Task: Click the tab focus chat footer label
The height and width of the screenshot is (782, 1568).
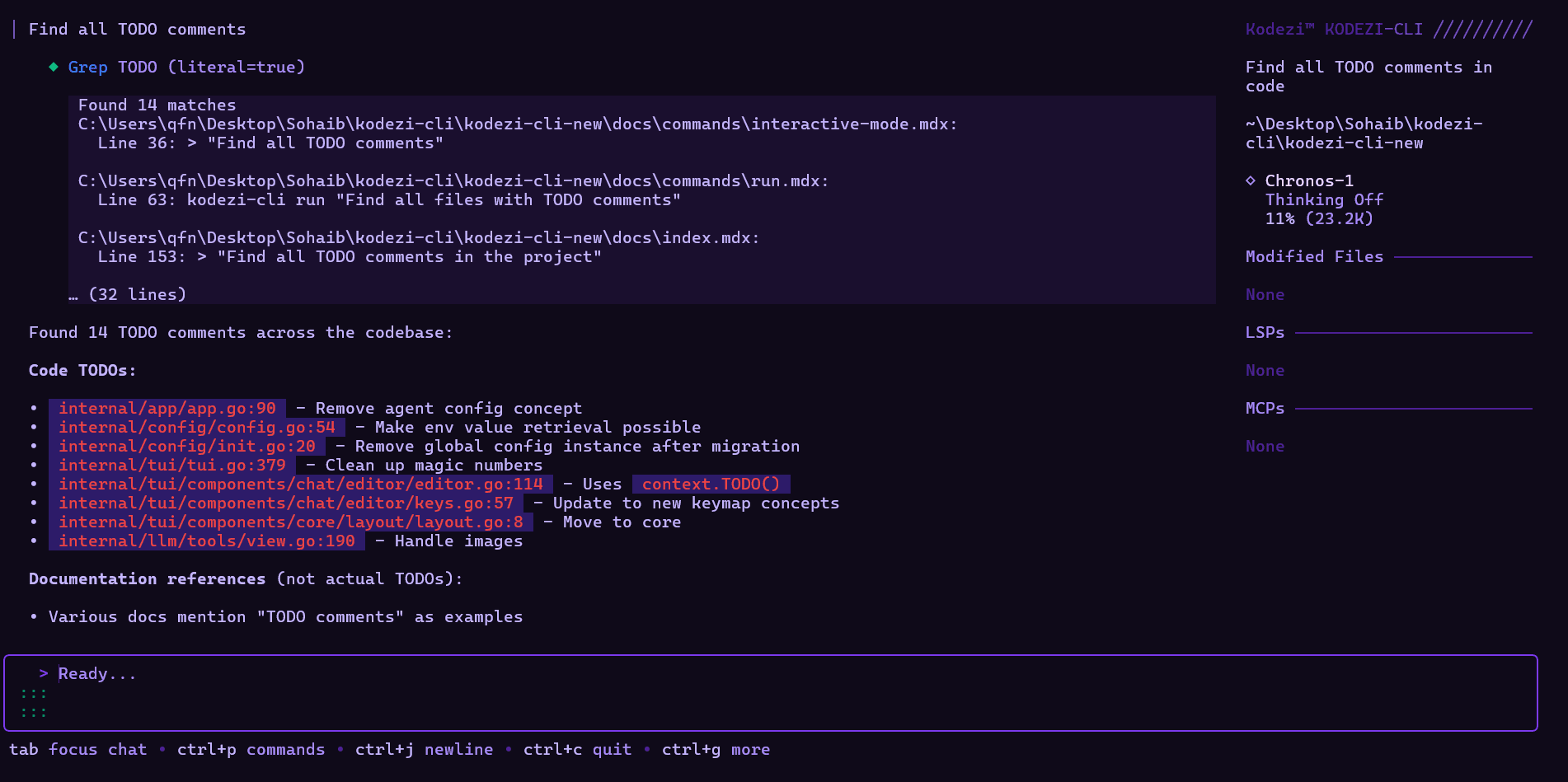Action: 77,749
